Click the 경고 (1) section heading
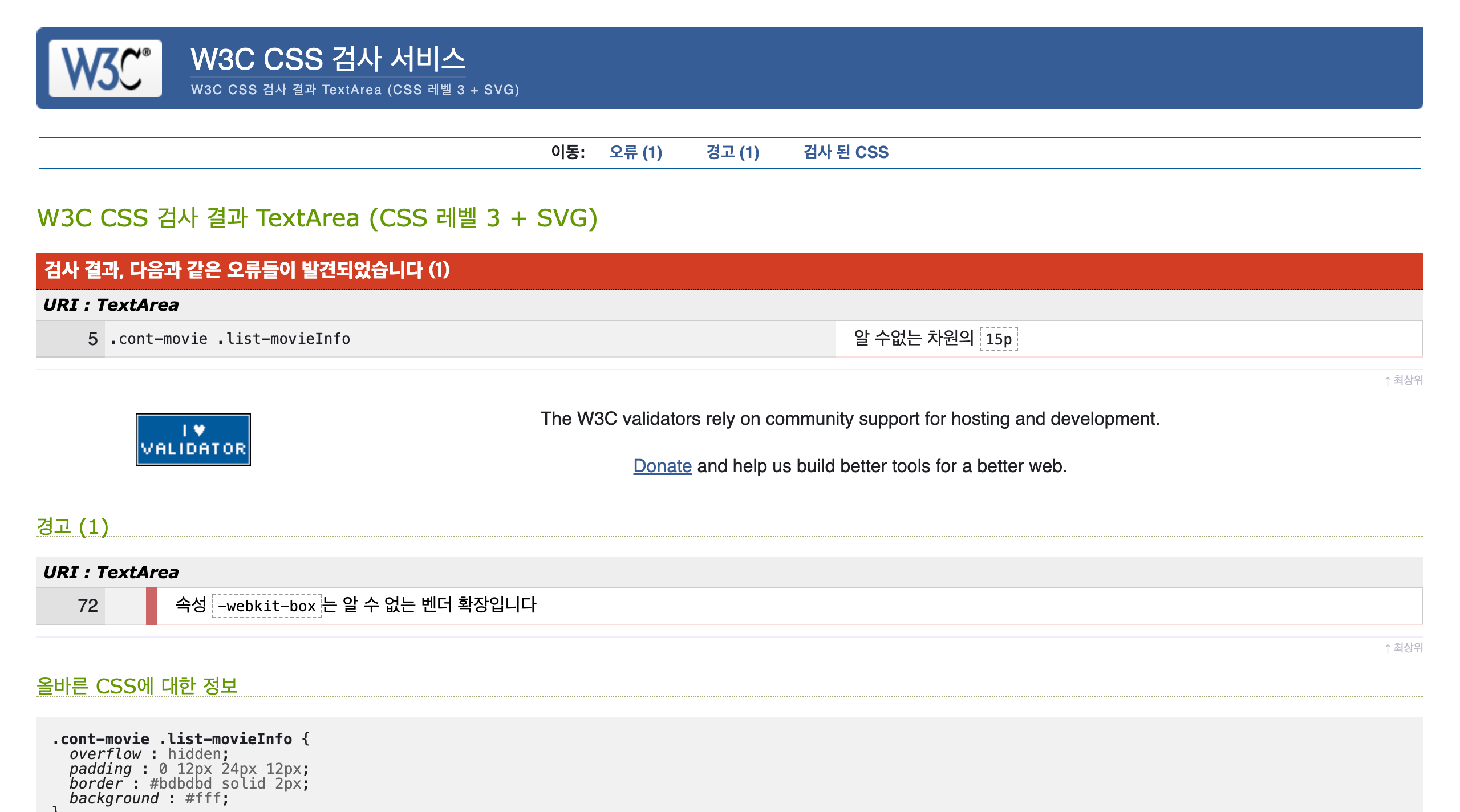Viewport: 1460px width, 812px height. tap(72, 526)
